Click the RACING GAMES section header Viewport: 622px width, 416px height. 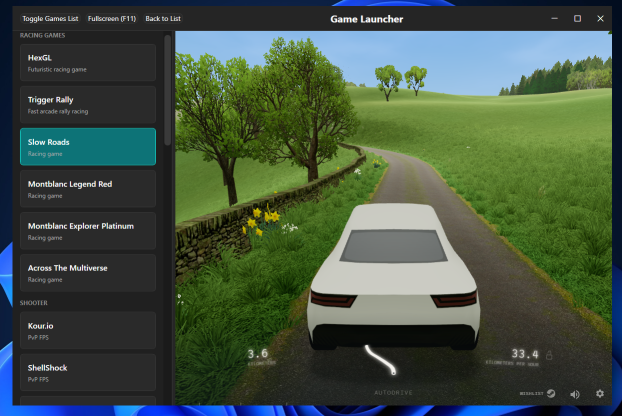(42, 35)
